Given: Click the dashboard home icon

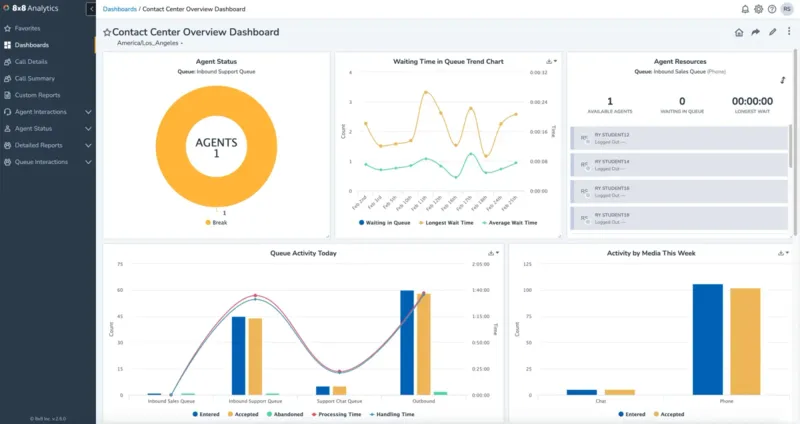Looking at the screenshot, I should [739, 32].
